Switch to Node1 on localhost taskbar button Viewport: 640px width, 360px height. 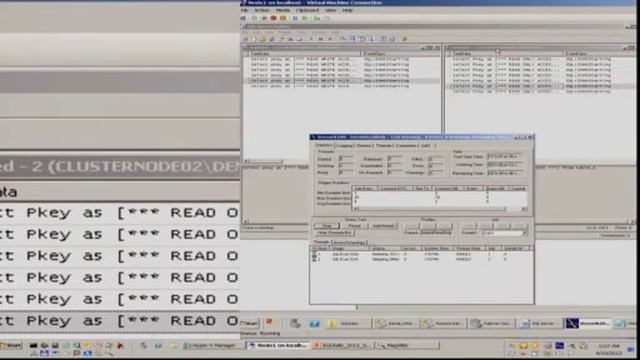tap(278, 345)
